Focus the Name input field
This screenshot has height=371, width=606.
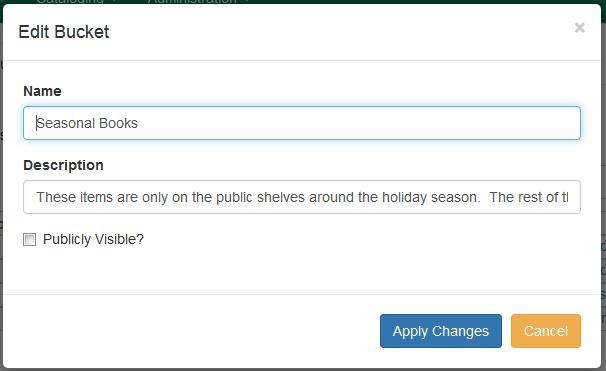click(x=302, y=123)
